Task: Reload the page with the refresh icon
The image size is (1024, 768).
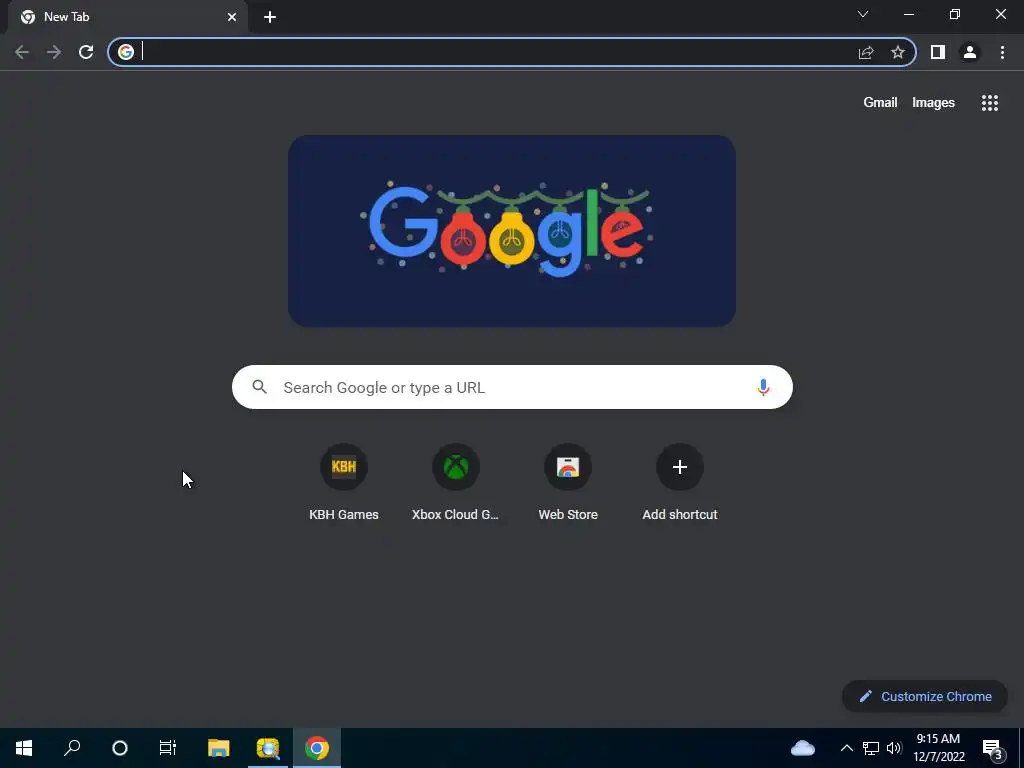Action: 86,52
